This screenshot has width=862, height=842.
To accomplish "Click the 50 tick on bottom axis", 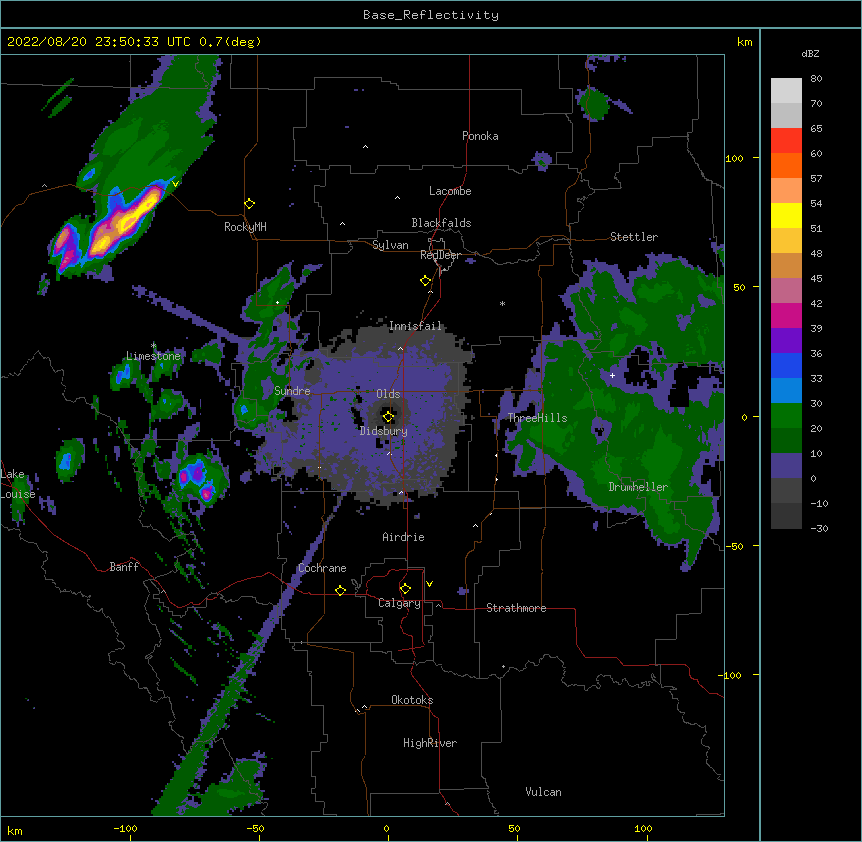I will pos(514,828).
